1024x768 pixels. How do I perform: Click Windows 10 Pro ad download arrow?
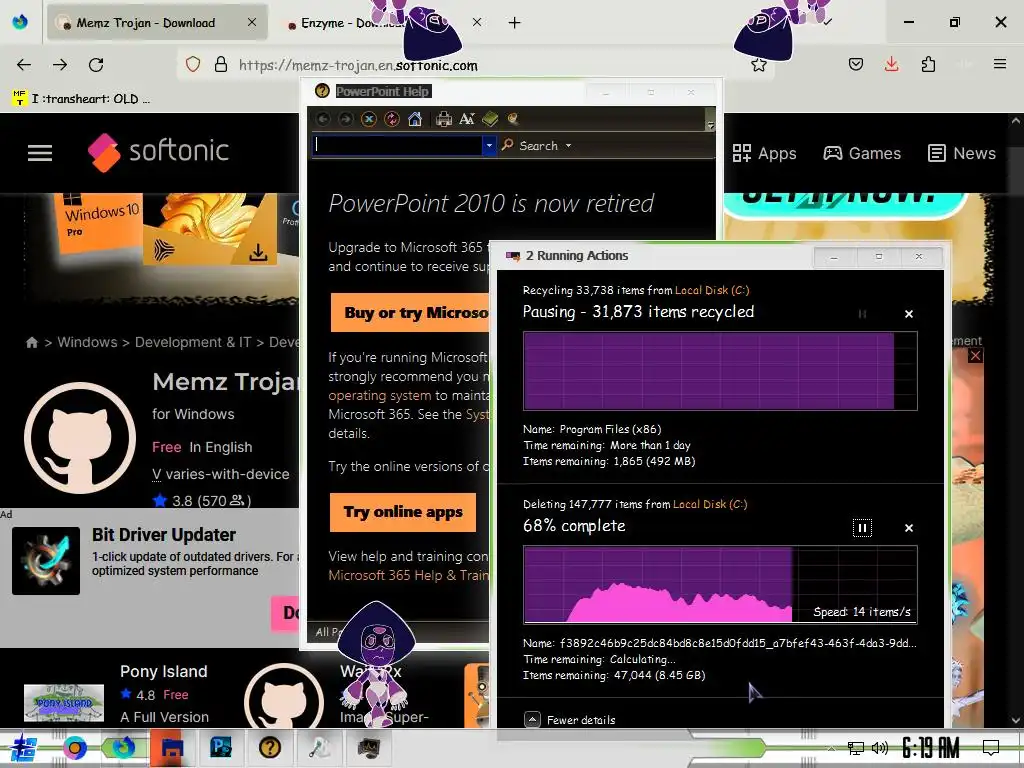(258, 253)
